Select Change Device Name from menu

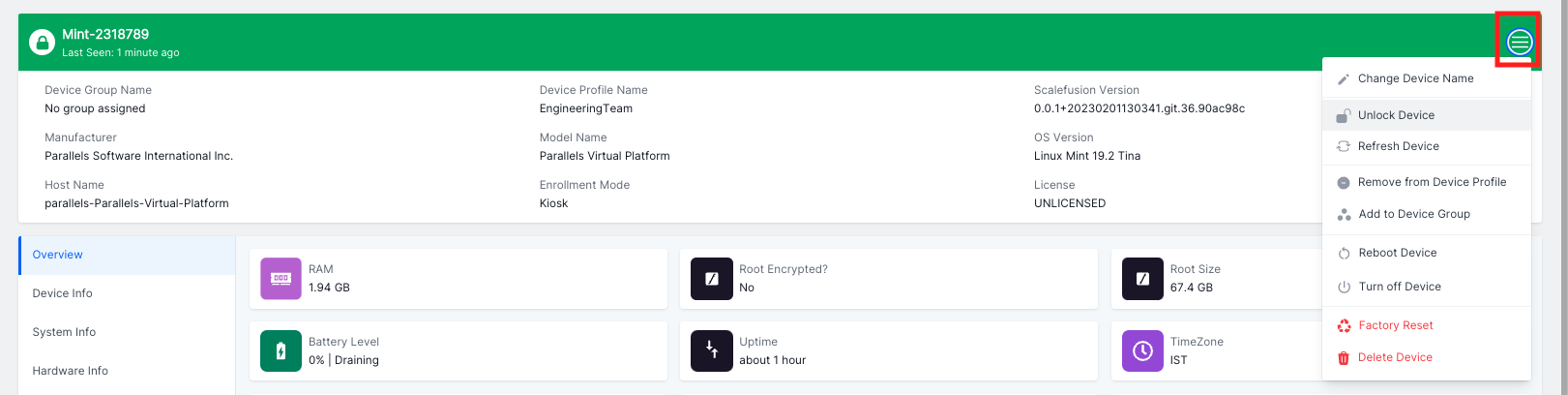click(1427, 78)
